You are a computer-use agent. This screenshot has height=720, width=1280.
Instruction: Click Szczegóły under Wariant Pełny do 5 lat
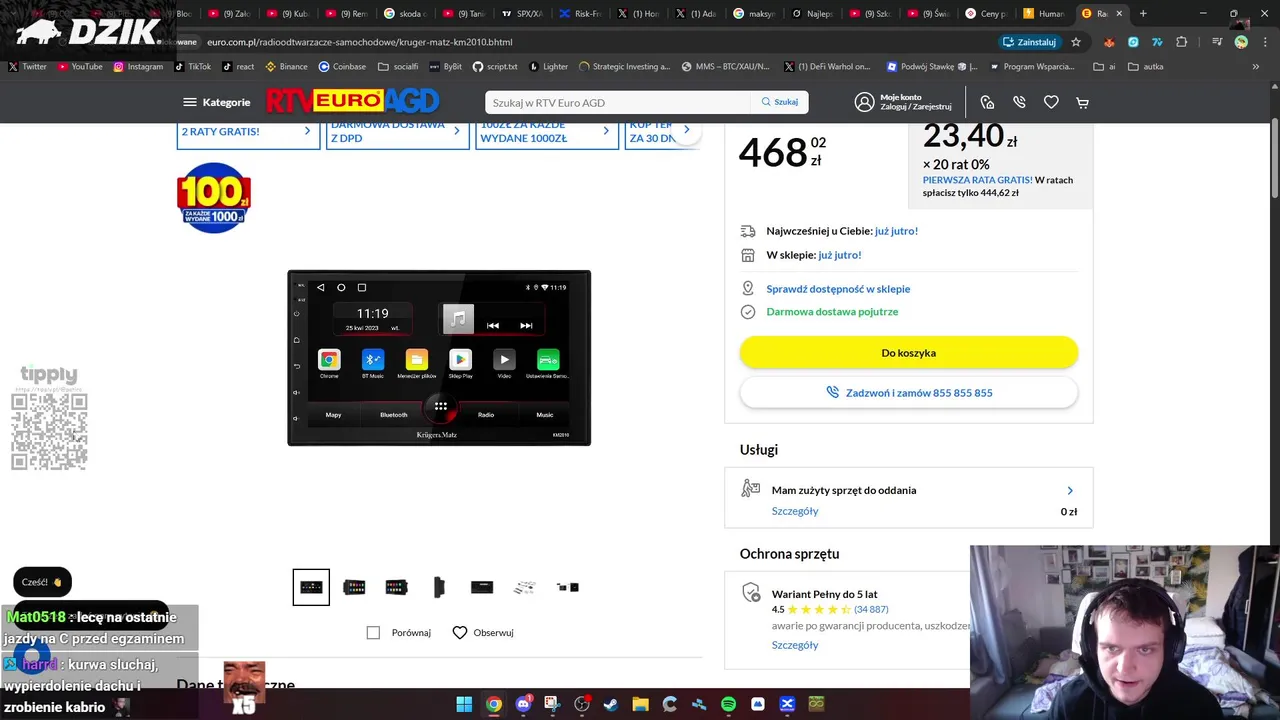click(795, 645)
